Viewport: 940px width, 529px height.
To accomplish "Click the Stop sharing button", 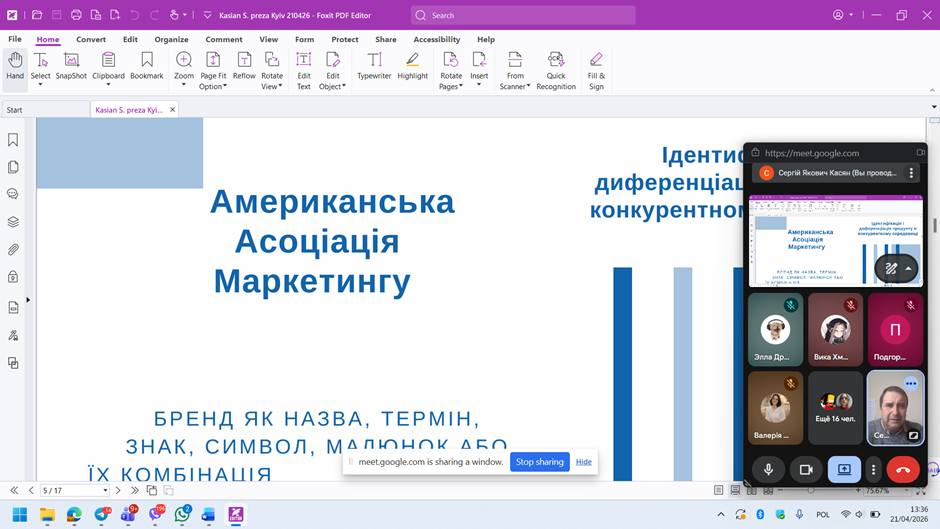I will (x=540, y=462).
